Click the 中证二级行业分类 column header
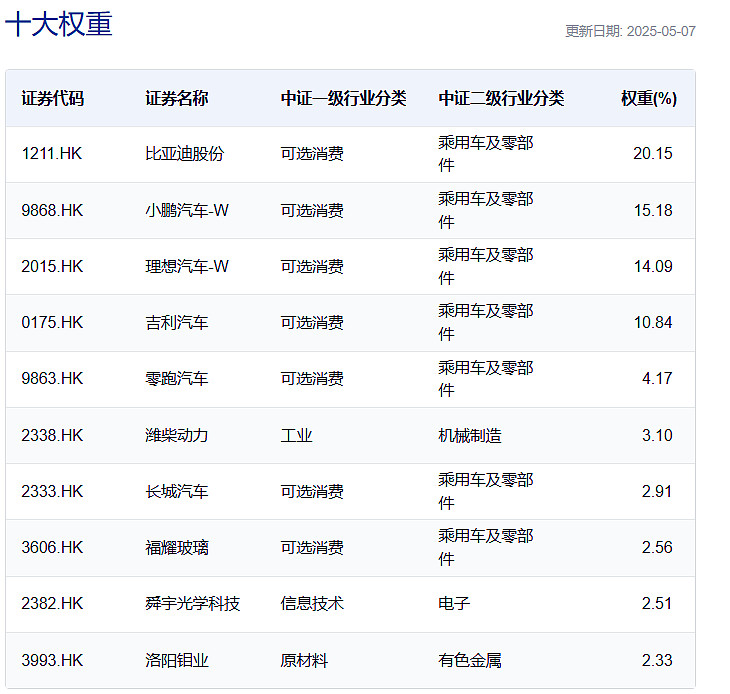This screenshot has height=694, width=730. (501, 98)
